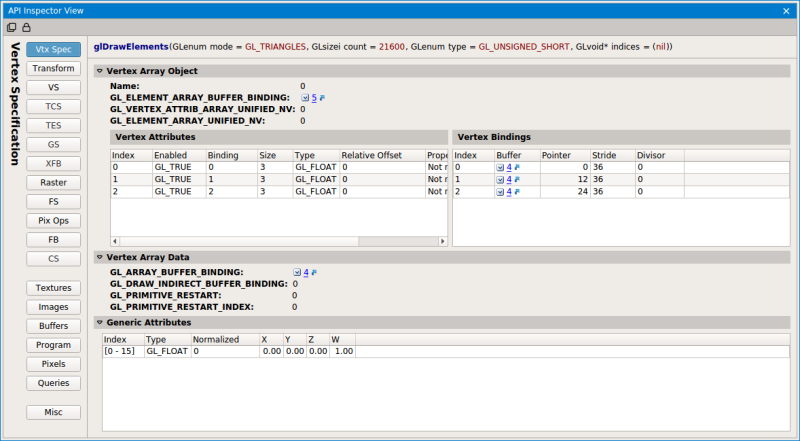Image resolution: width=800 pixels, height=441 pixels.
Task: Follow buffer link 4 in binding row 0
Action: coord(509,167)
